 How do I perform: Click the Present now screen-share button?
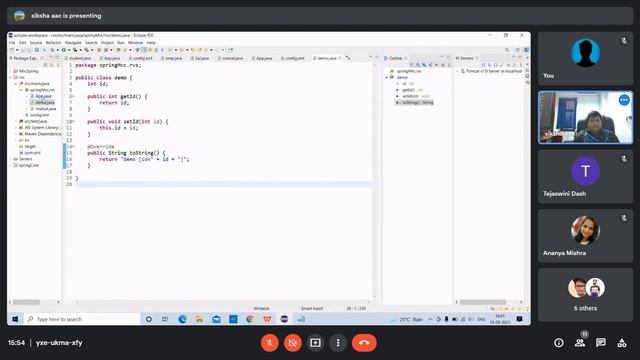315,343
